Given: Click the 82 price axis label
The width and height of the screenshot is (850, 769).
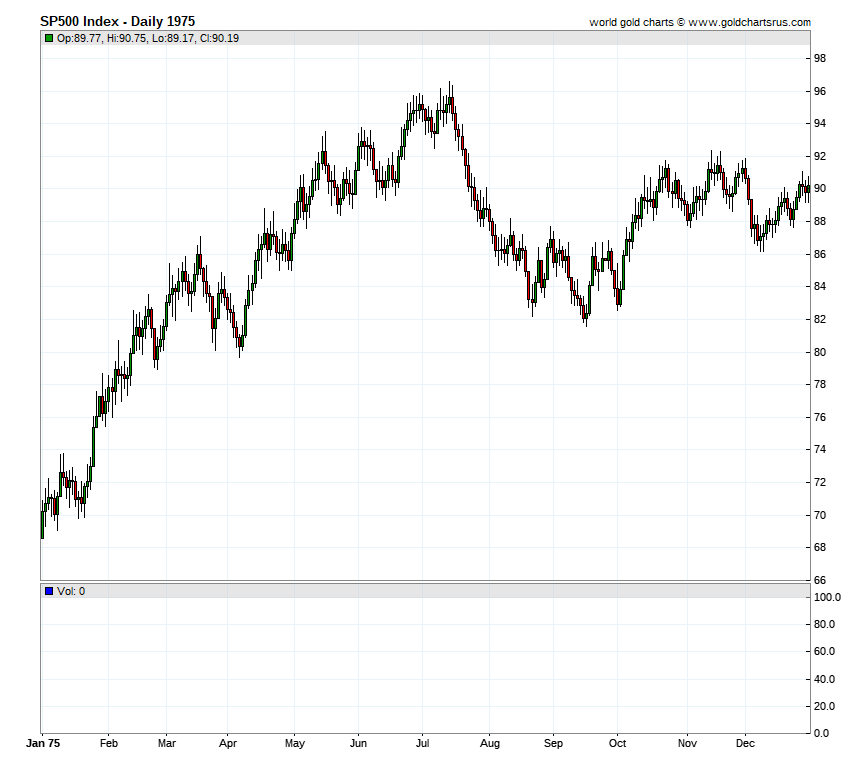Looking at the screenshot, I should click(820, 319).
